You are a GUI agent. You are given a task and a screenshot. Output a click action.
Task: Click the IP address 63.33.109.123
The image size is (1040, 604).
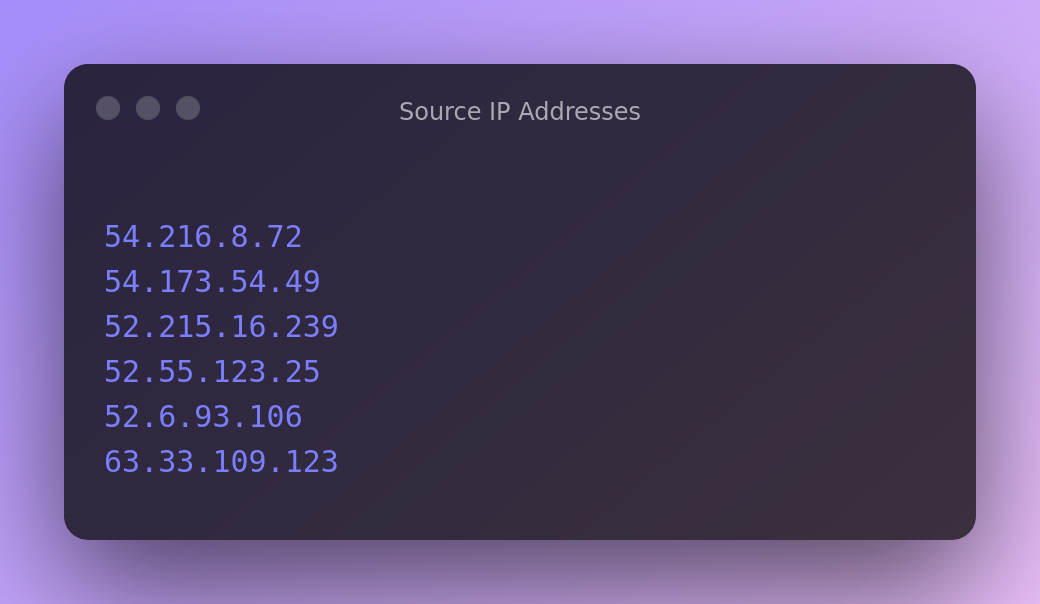[x=221, y=461]
